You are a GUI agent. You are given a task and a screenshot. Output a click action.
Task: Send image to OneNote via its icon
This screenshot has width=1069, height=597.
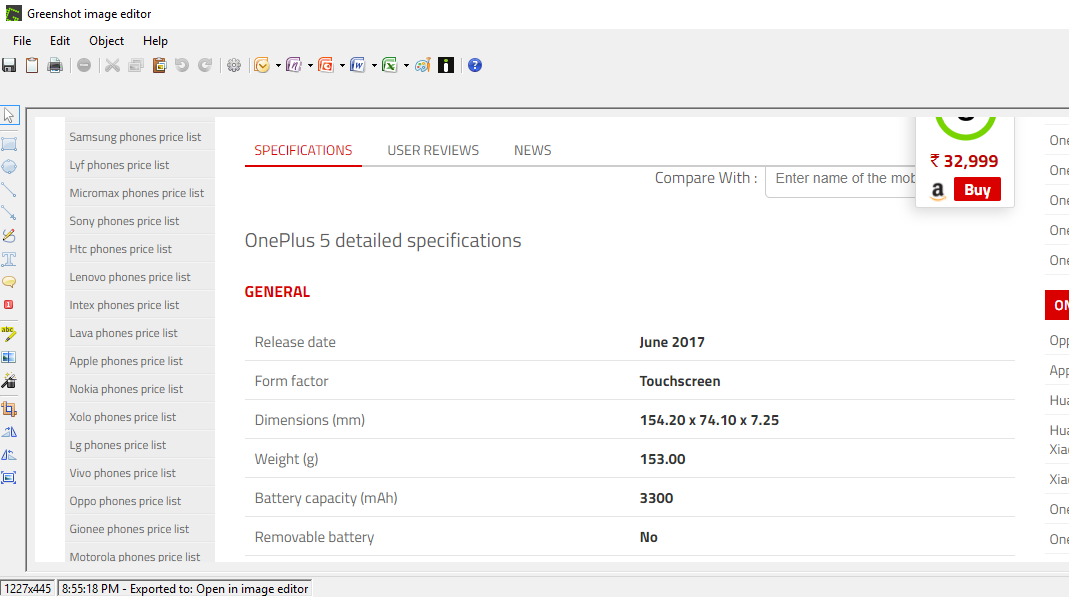coord(294,65)
